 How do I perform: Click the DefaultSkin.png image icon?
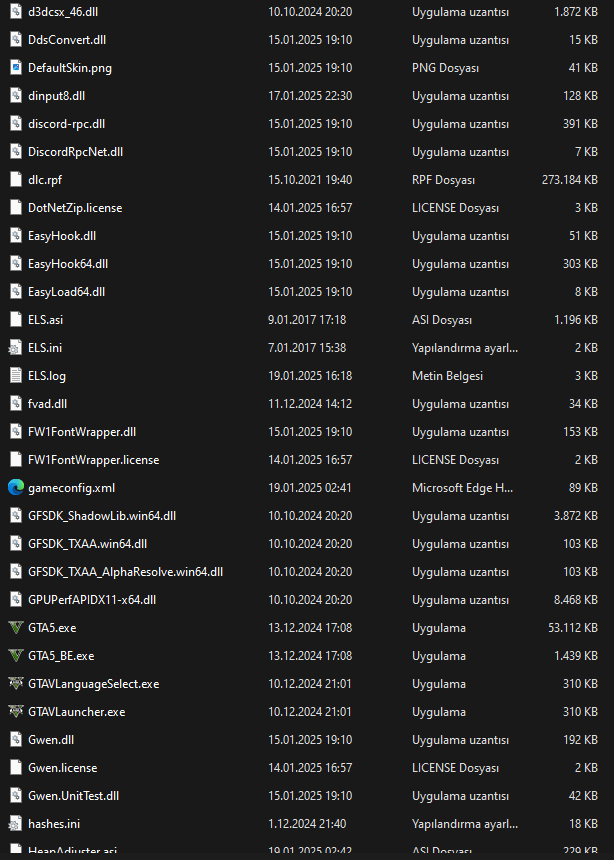pos(15,68)
